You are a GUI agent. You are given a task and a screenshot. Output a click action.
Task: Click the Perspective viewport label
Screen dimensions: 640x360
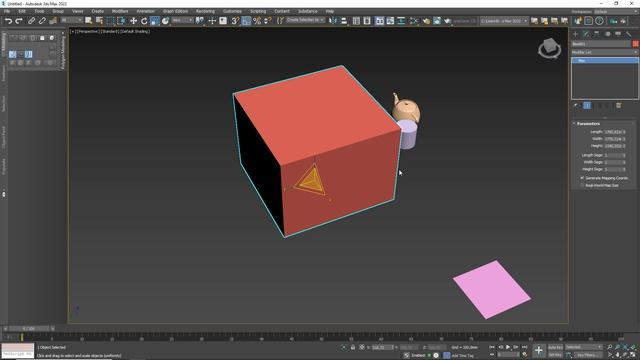coord(88,31)
